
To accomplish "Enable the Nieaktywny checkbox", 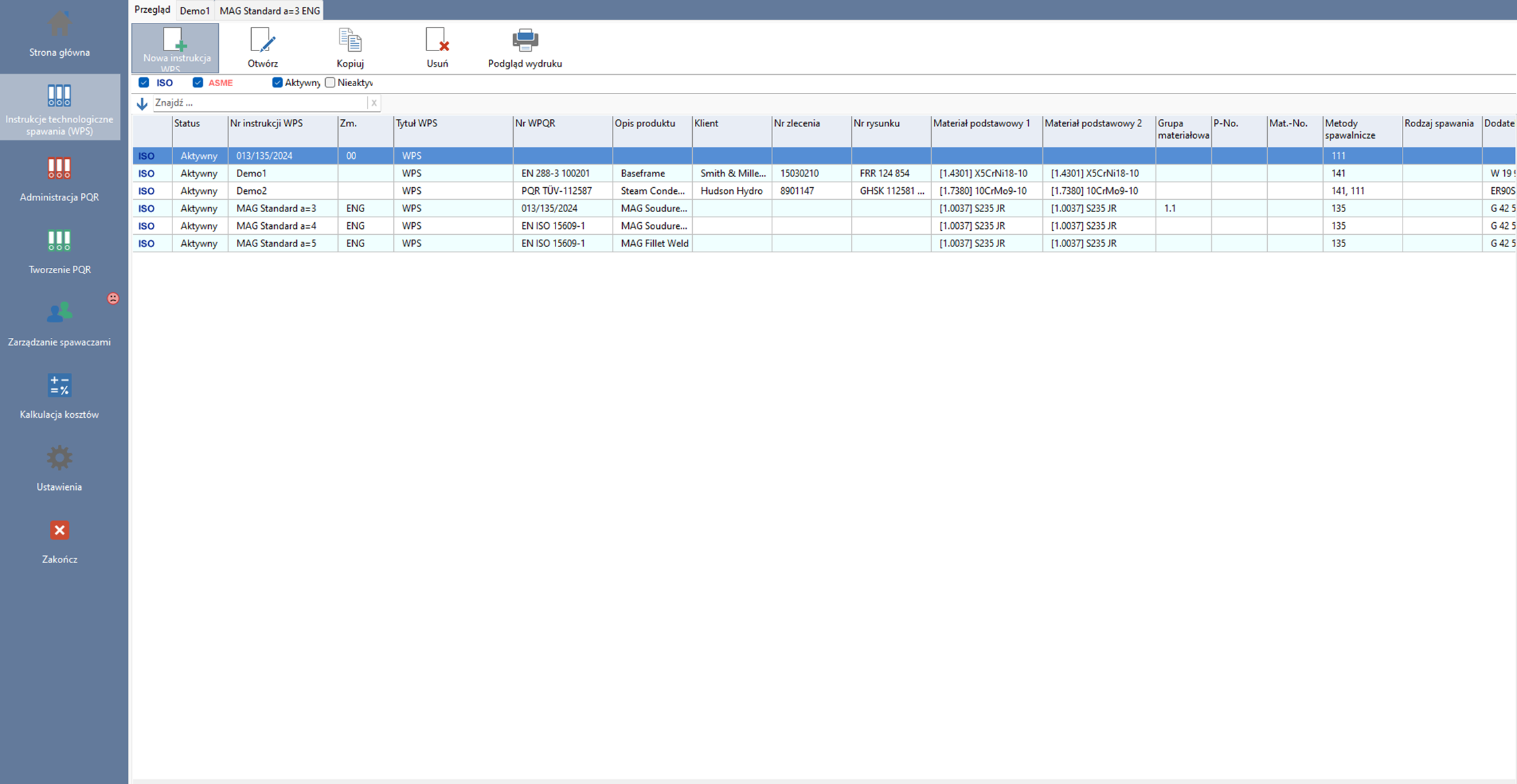I will coord(330,83).
